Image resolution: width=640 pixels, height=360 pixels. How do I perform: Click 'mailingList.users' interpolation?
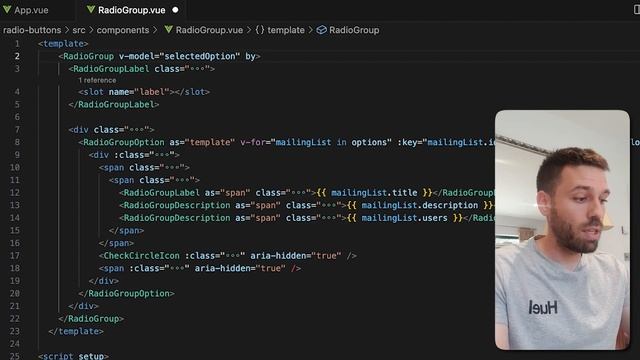(404, 218)
